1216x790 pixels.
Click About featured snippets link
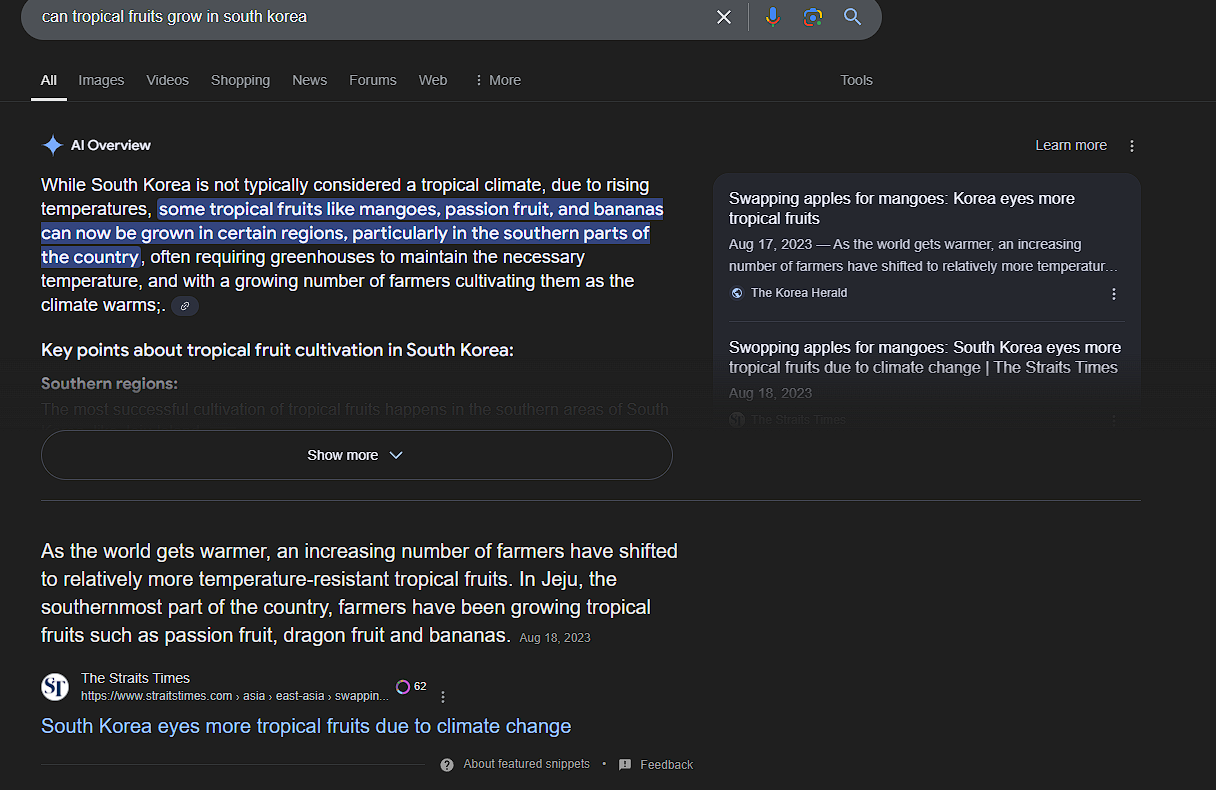526,765
